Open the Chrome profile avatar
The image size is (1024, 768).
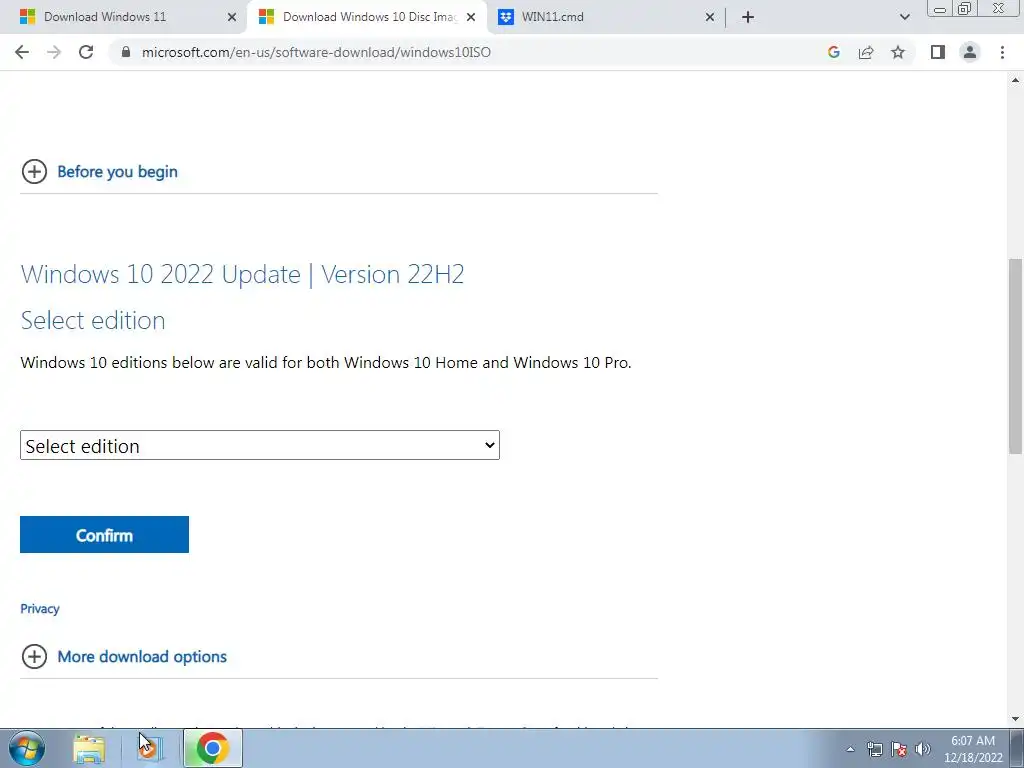point(970,52)
